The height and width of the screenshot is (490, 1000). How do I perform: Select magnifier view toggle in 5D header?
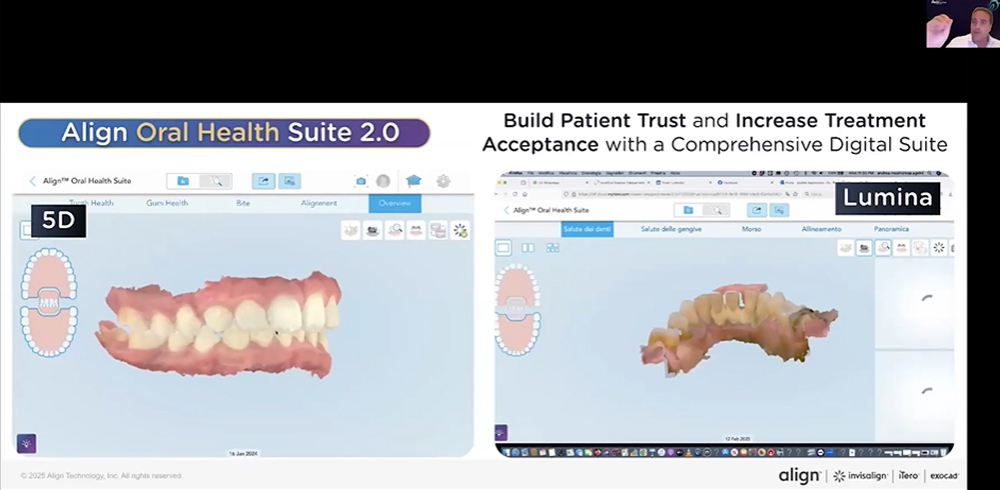point(216,181)
